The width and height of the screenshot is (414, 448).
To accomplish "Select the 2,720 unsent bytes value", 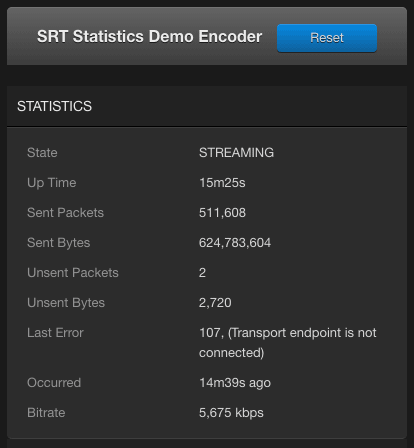I will pos(215,303).
